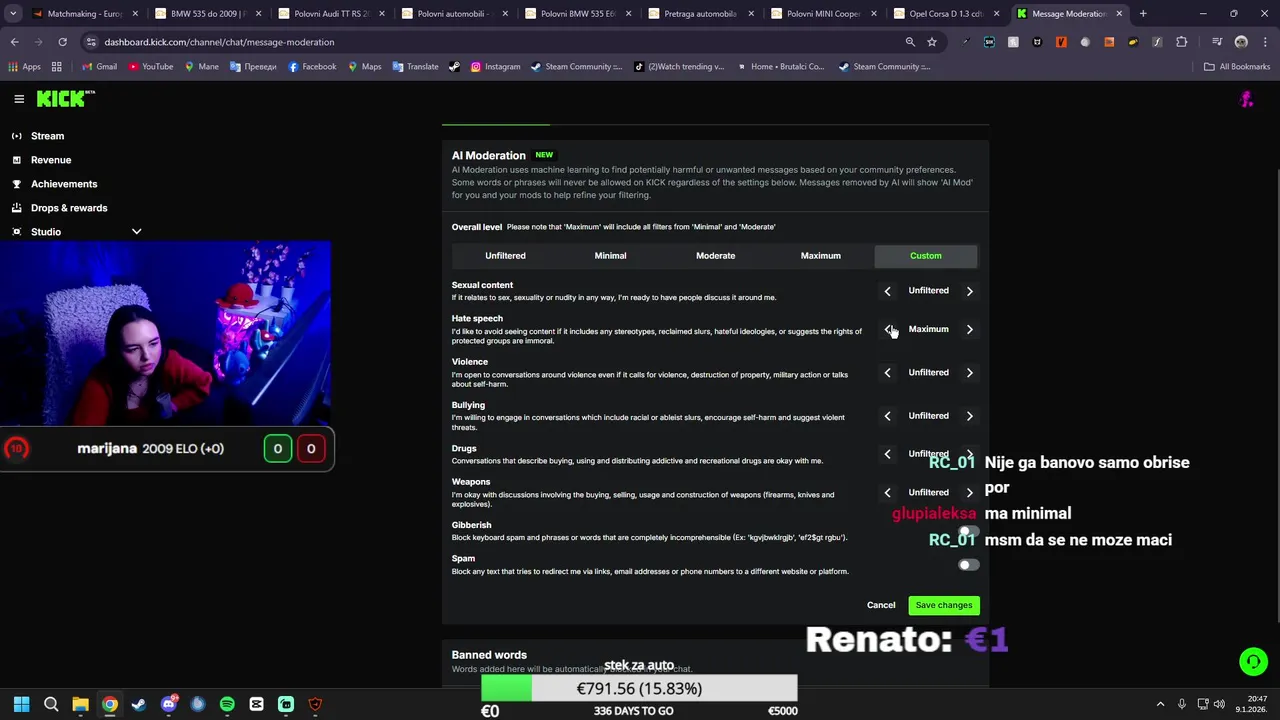The width and height of the screenshot is (1280, 720).
Task: Expand the Studio sidebar section
Action: [137, 232]
